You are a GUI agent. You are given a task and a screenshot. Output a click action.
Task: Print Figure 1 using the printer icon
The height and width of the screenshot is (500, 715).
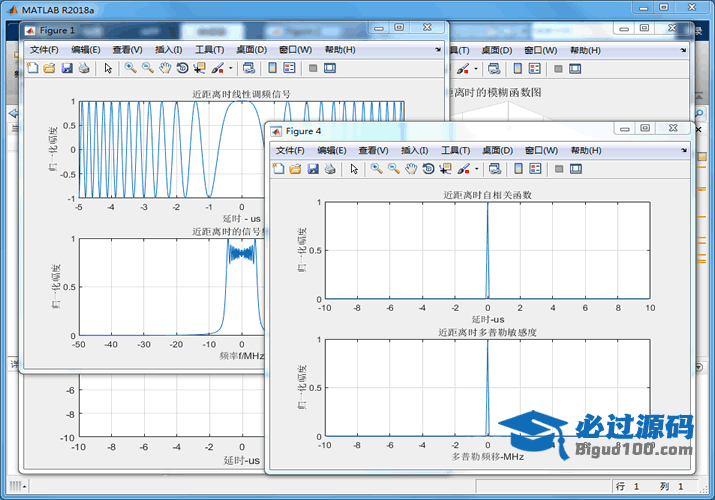[83, 68]
